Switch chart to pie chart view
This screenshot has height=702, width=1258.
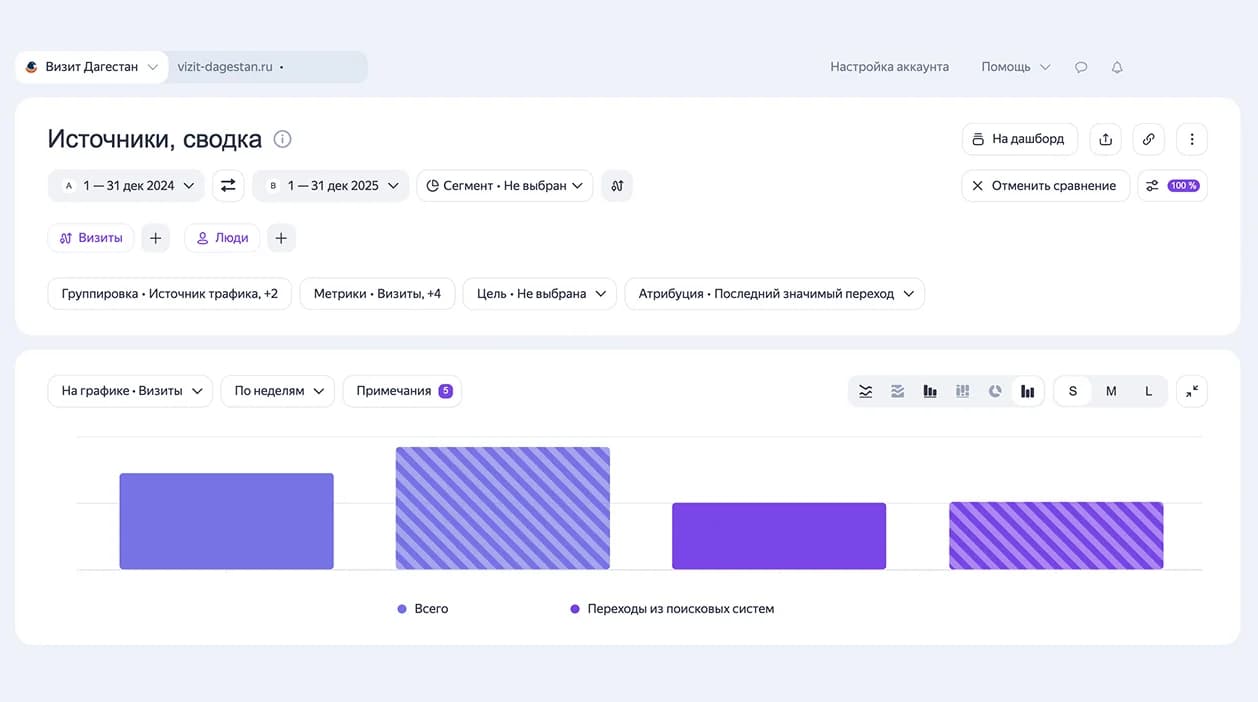tap(995, 391)
